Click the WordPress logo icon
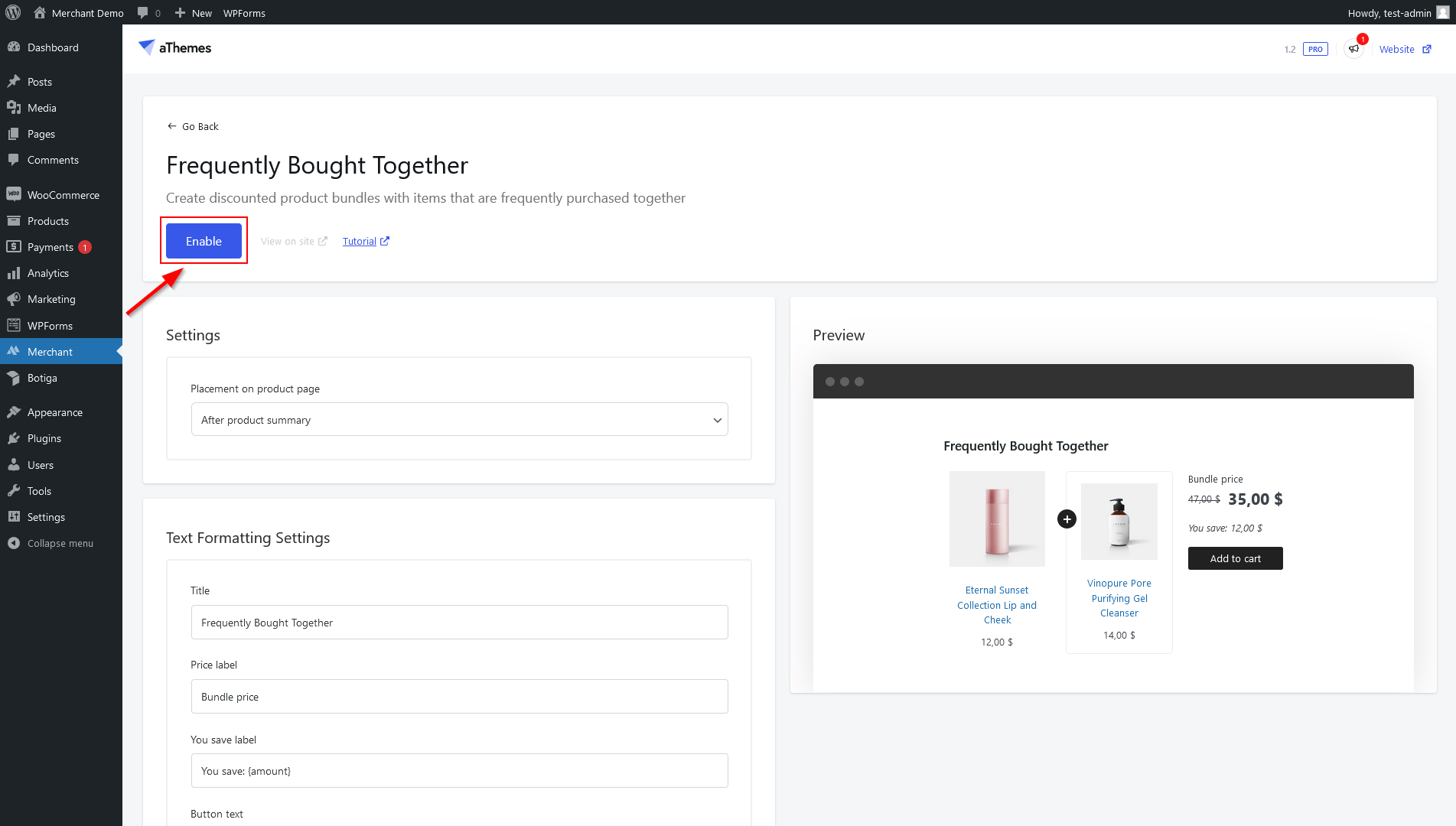Viewport: 1456px width, 826px height. click(x=13, y=13)
